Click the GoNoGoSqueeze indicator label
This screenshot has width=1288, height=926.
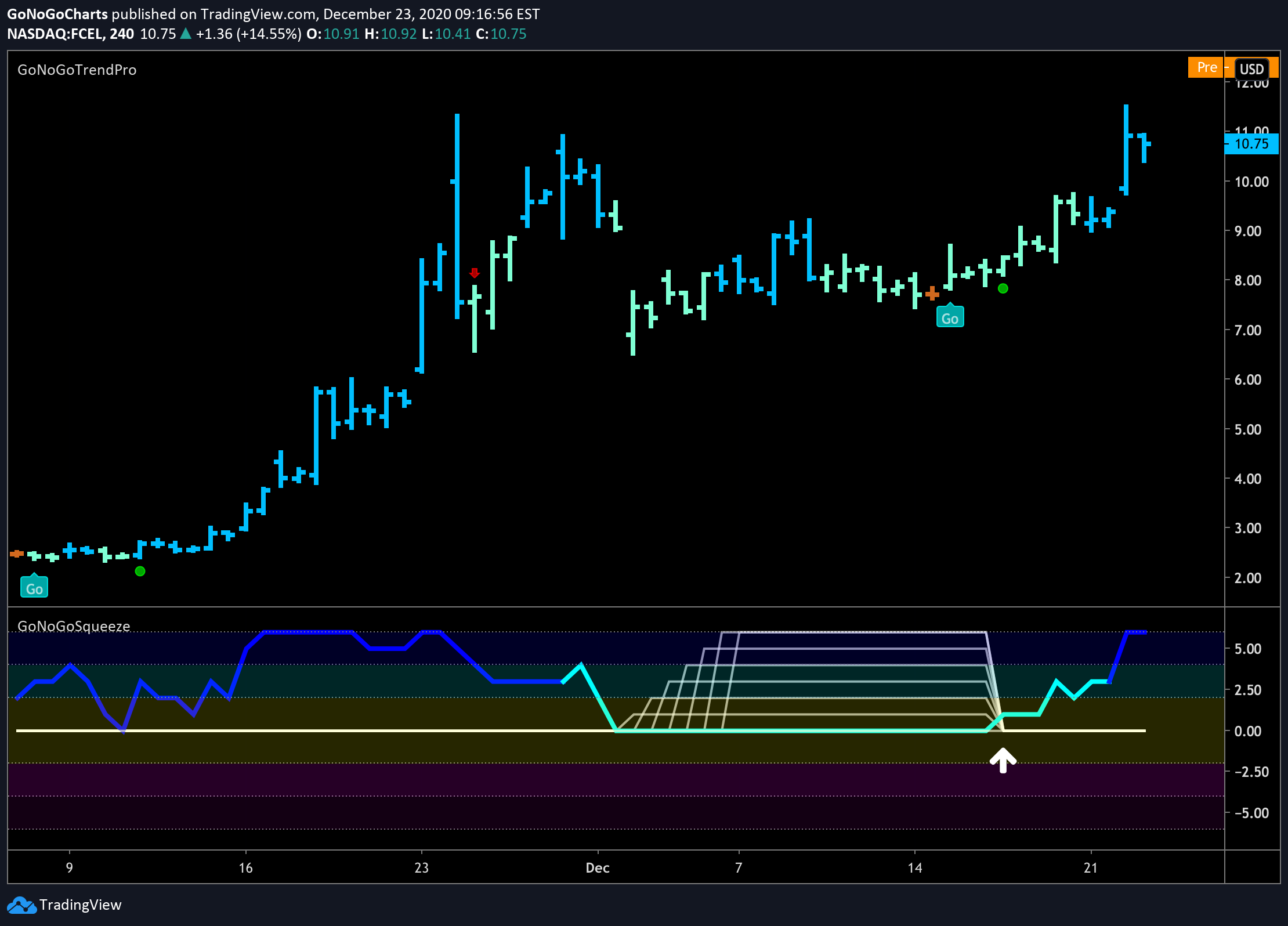(x=74, y=626)
